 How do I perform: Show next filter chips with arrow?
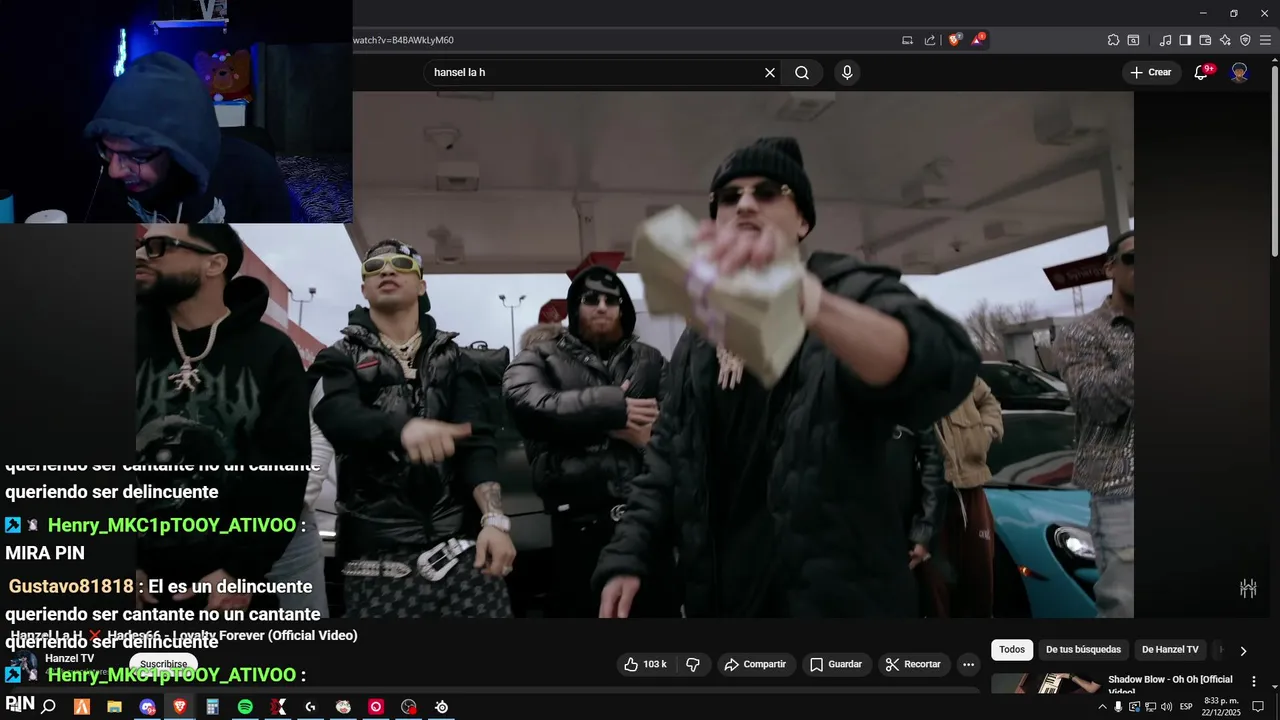[1243, 650]
